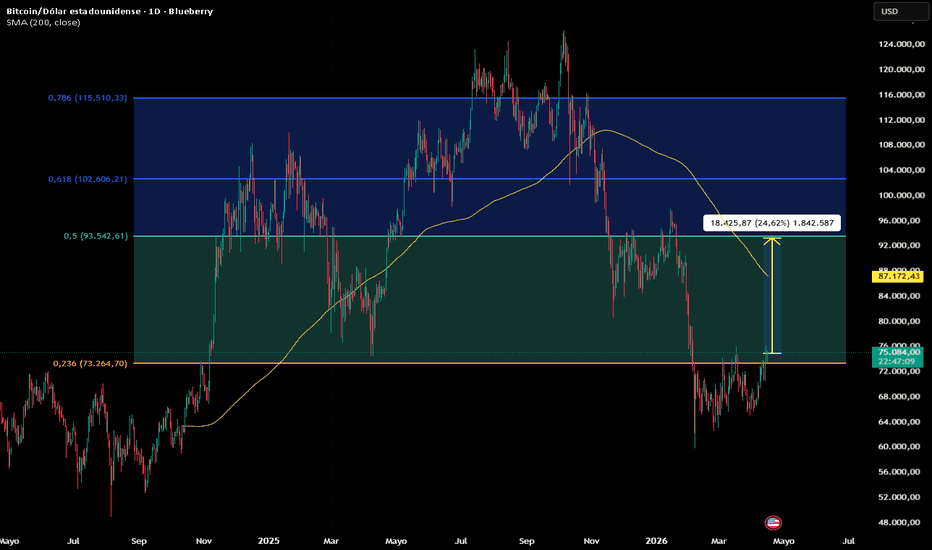This screenshot has height=550, width=932.
Task: Select the blue 0,786 Fibonacci level line
Action: [489, 98]
